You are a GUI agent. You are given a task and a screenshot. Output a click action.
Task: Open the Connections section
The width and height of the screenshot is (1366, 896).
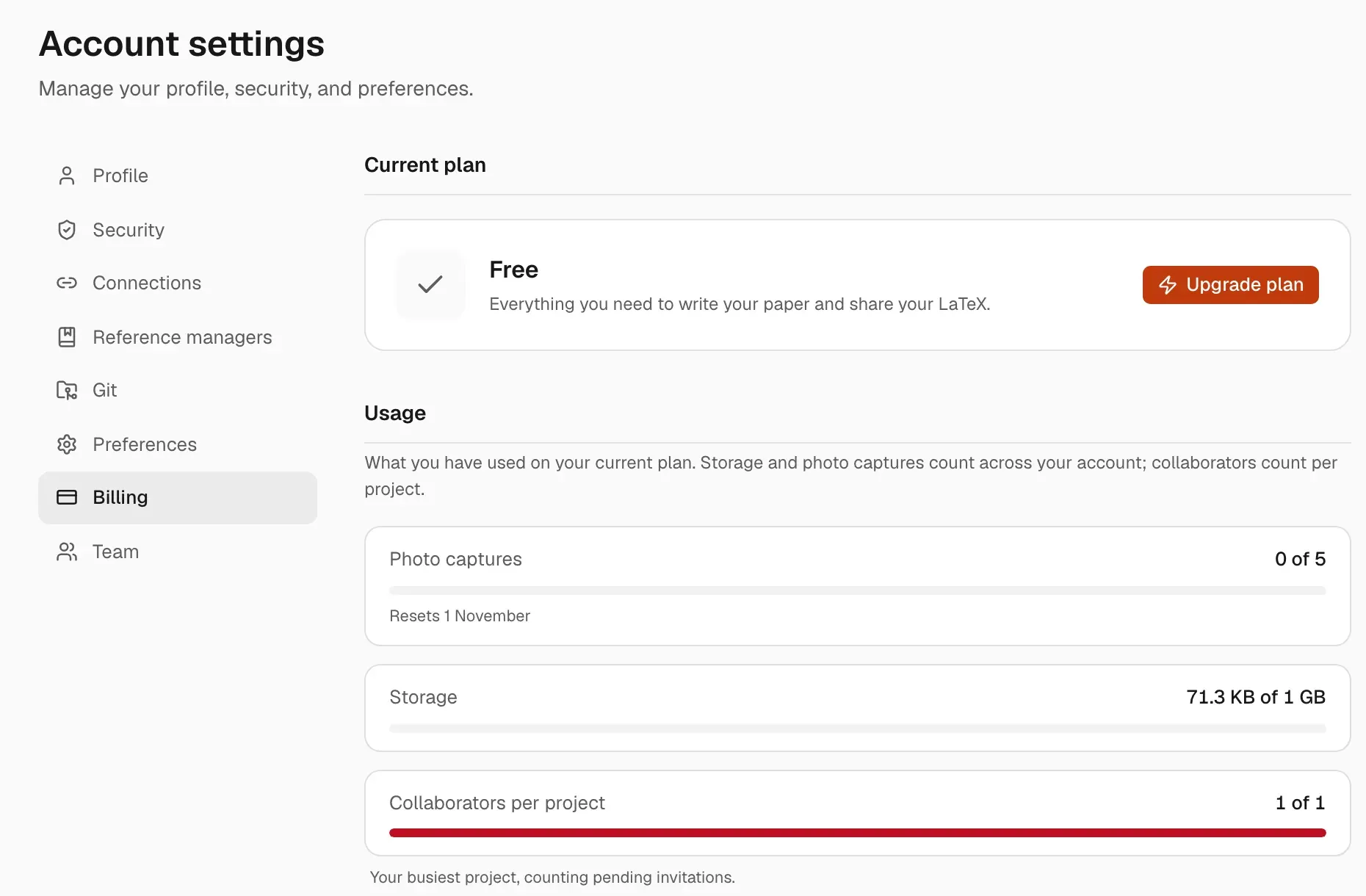click(178, 283)
